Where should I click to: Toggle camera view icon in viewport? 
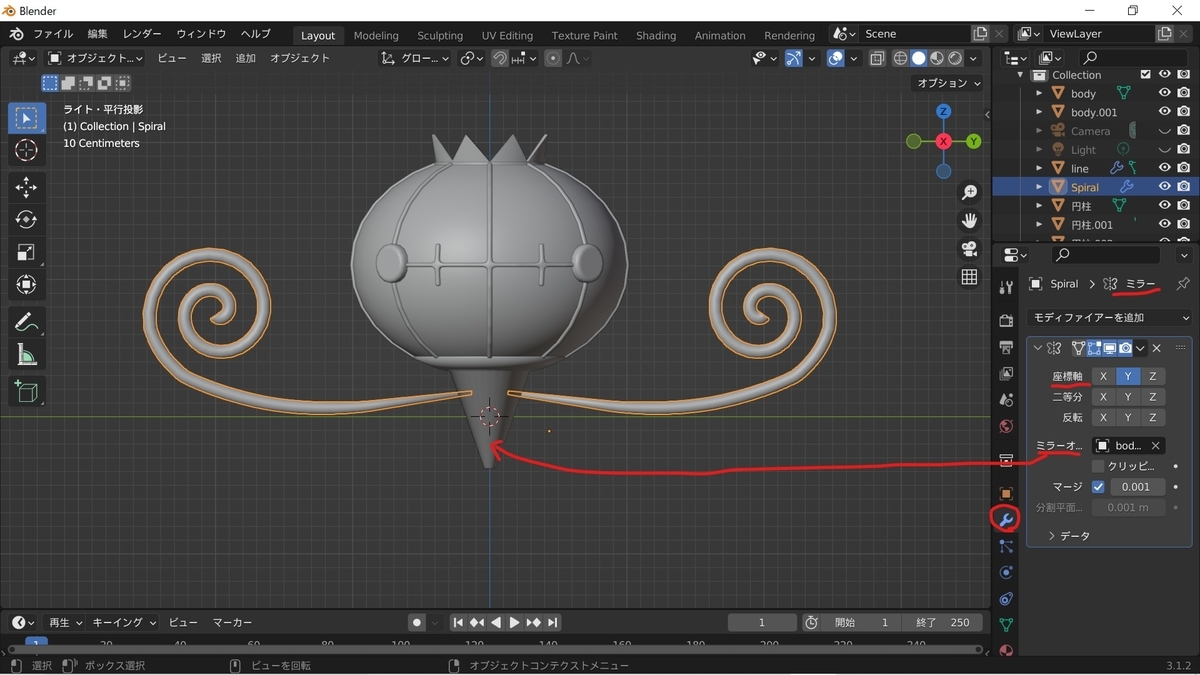[969, 249]
